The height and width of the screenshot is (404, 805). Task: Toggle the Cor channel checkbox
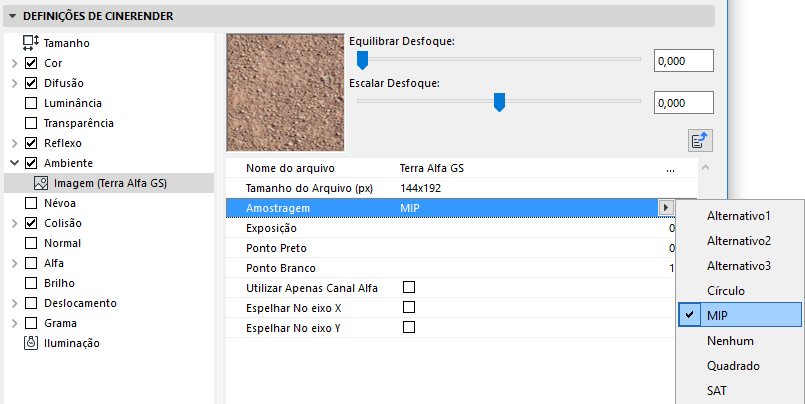(31, 63)
